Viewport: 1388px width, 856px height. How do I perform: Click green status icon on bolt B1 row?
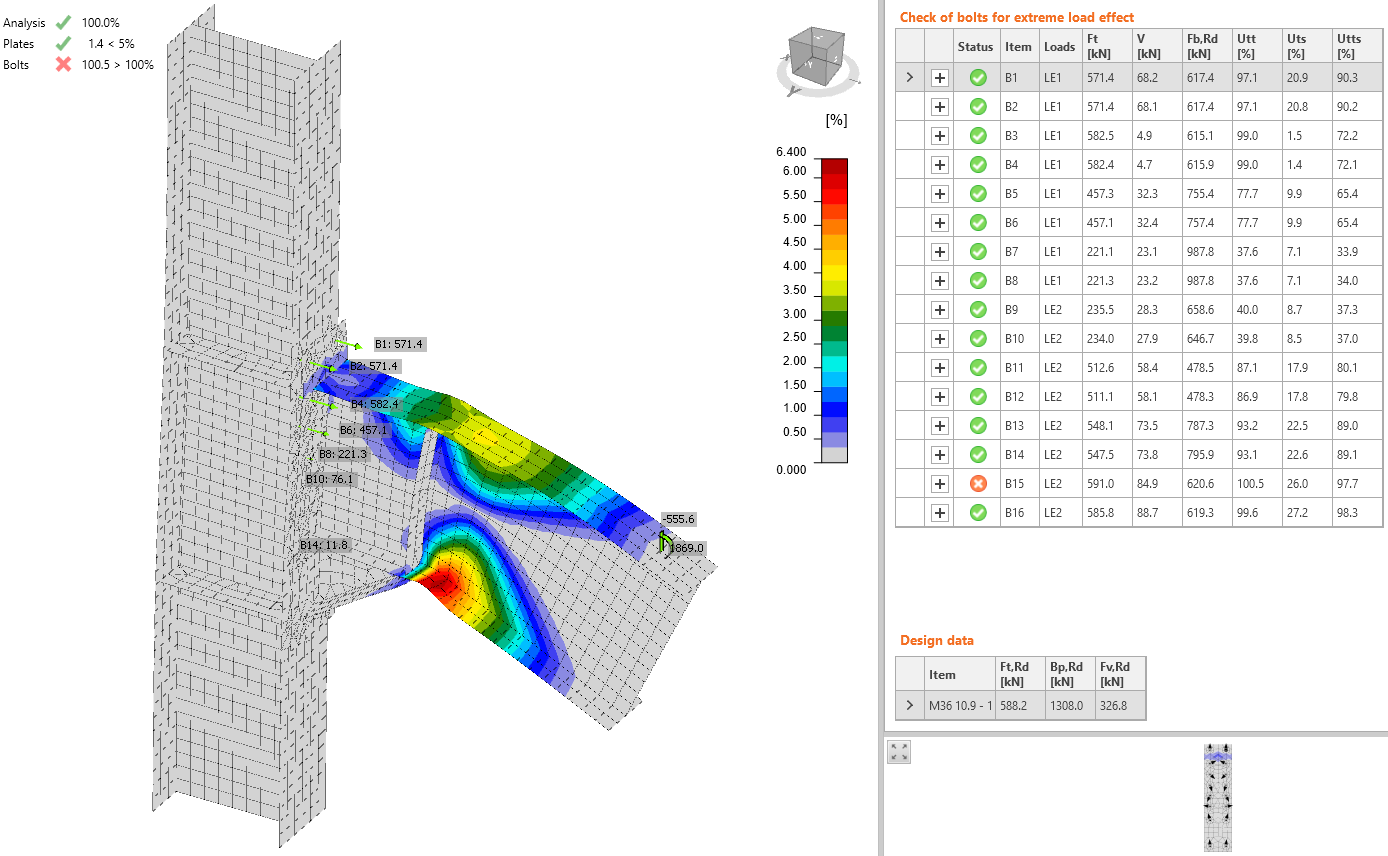pyautogui.click(x=977, y=77)
